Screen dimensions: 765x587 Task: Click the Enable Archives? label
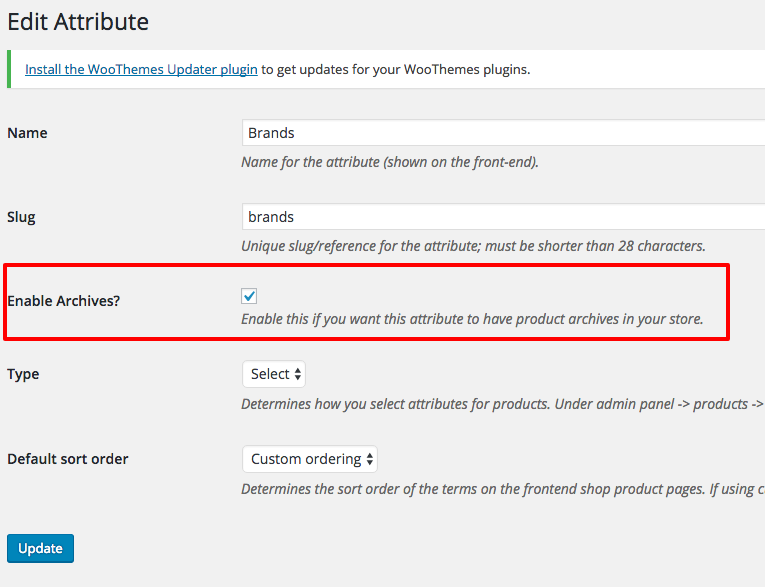pyautogui.click(x=63, y=301)
